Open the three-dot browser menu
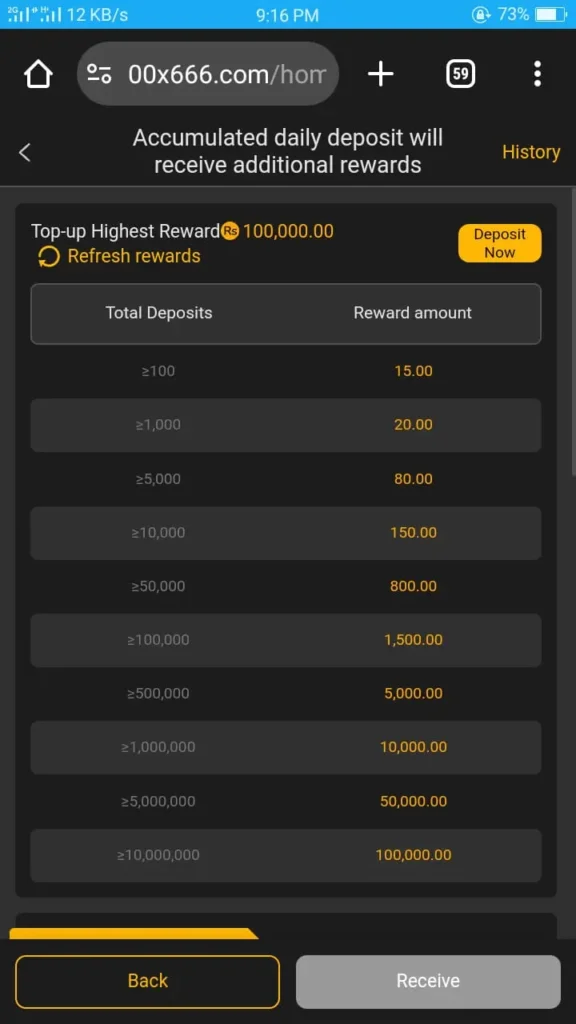The height and width of the screenshot is (1024, 576). [x=538, y=73]
